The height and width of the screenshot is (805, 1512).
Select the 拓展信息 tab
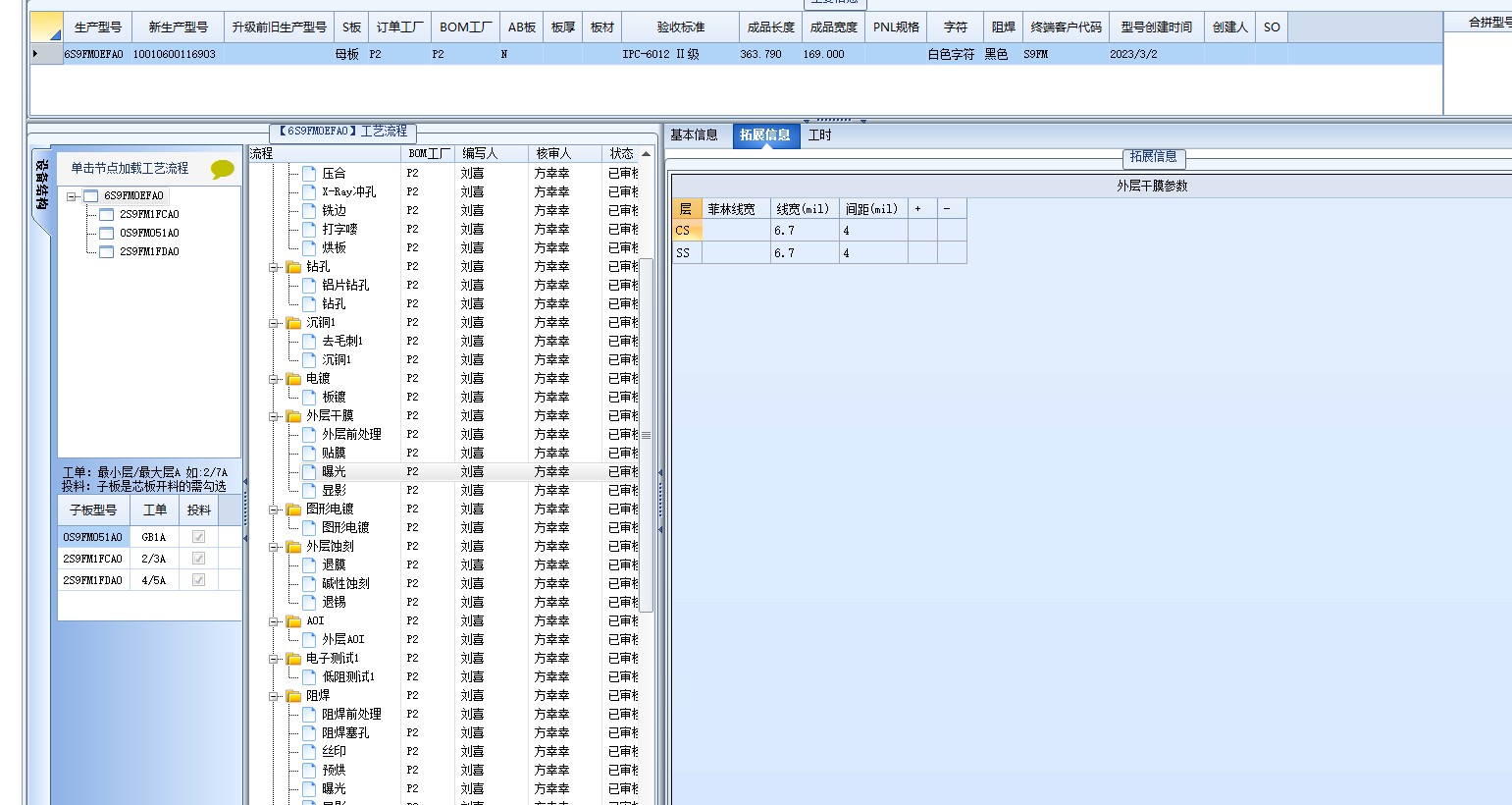pos(765,135)
